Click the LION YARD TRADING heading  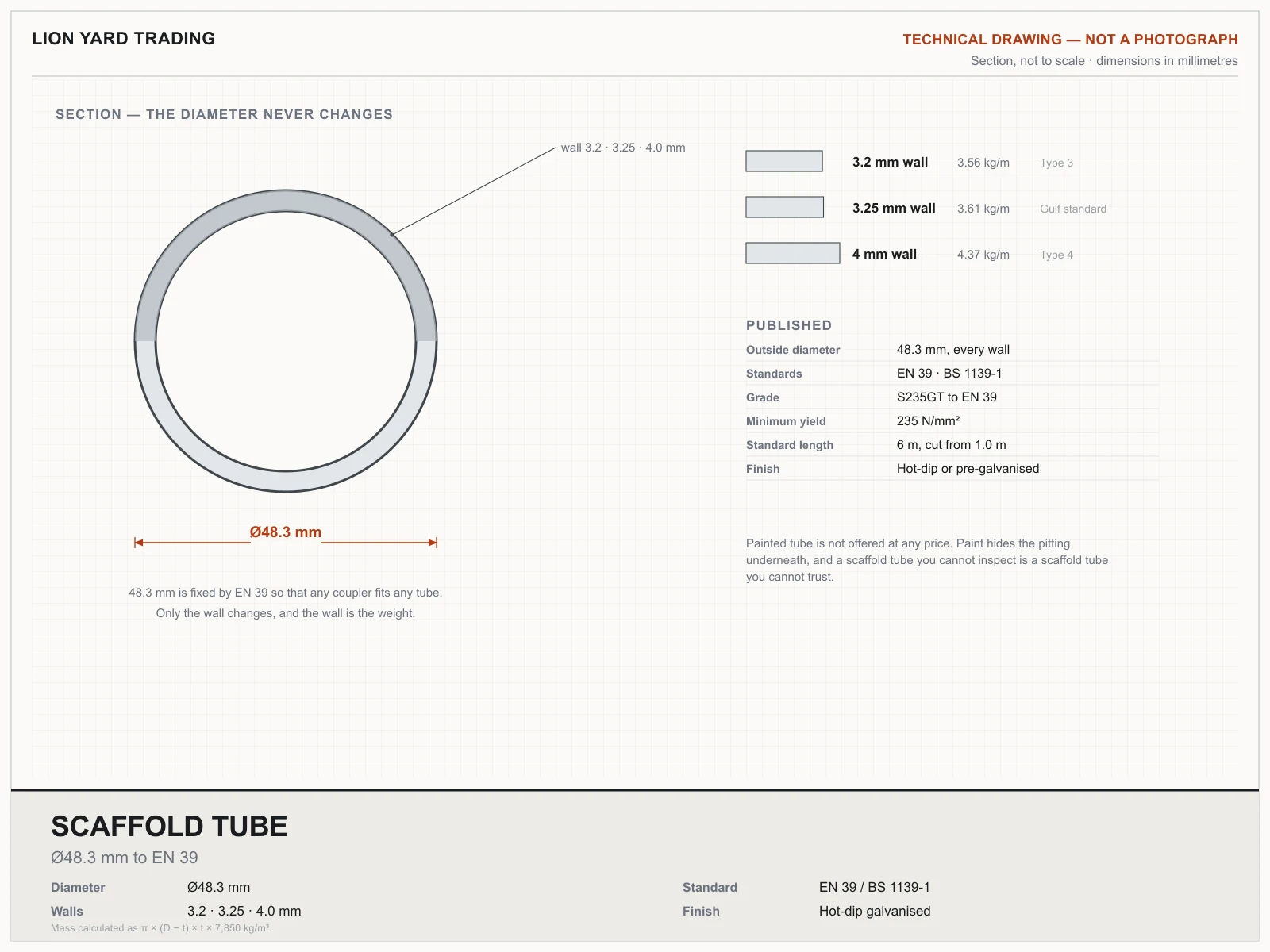(x=124, y=38)
